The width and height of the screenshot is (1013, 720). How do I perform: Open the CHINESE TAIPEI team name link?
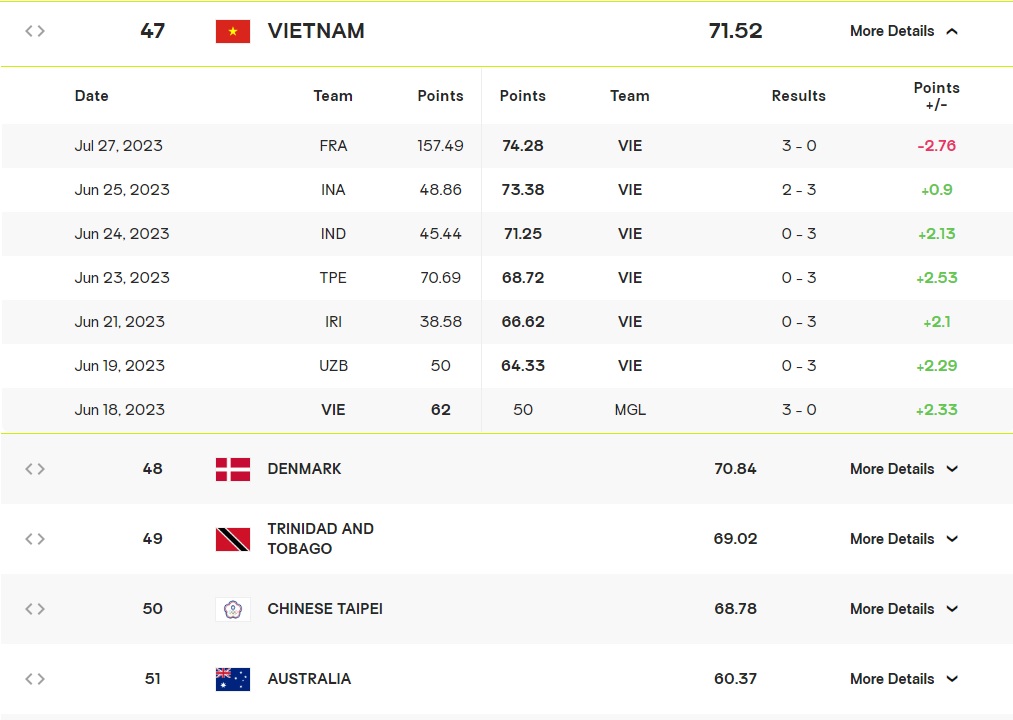(325, 609)
